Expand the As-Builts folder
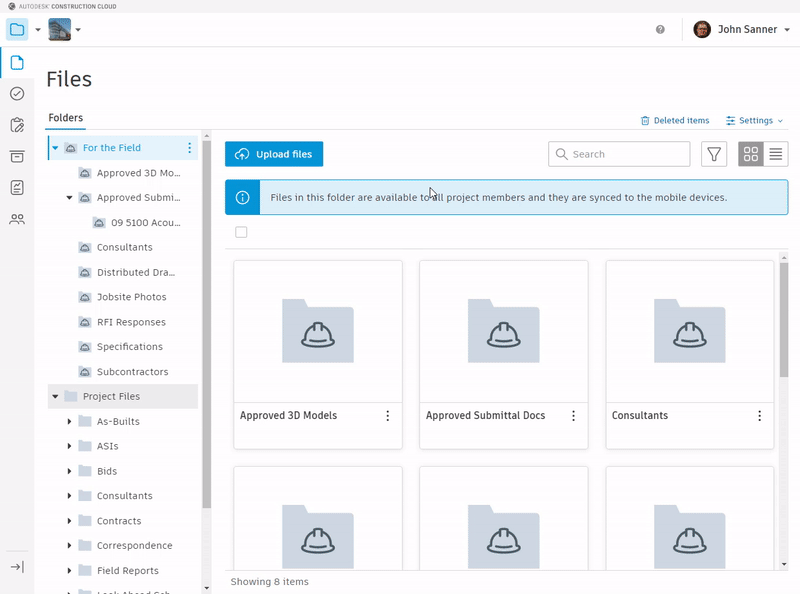The image size is (800, 594). [x=69, y=422]
